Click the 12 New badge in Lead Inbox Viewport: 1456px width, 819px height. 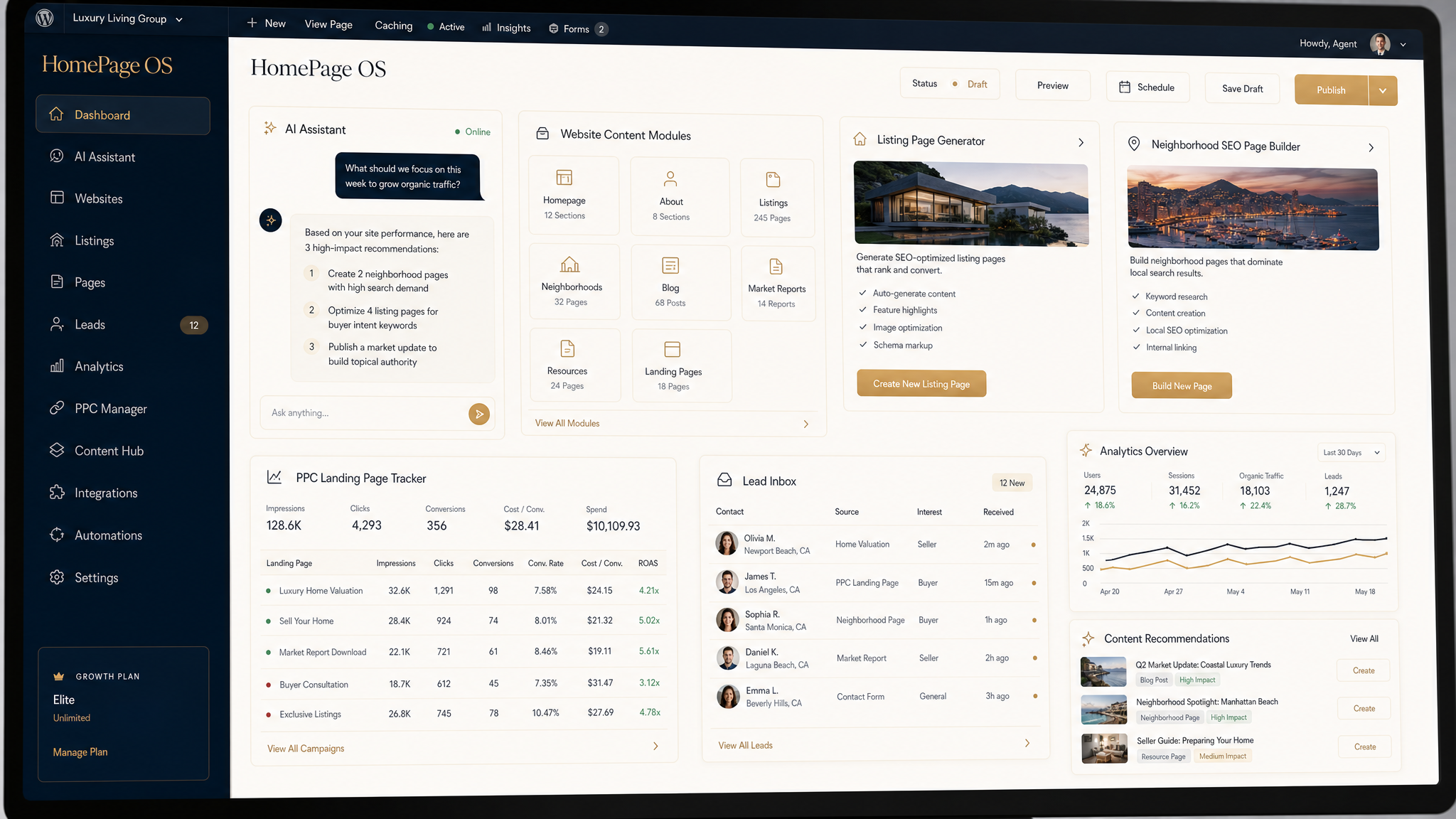1012,483
